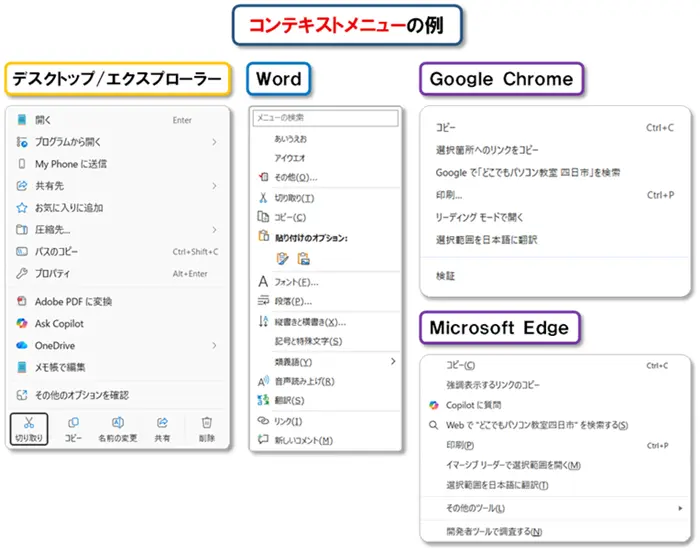
Task: Select フォント in the Word context menu
Action: (x=296, y=282)
